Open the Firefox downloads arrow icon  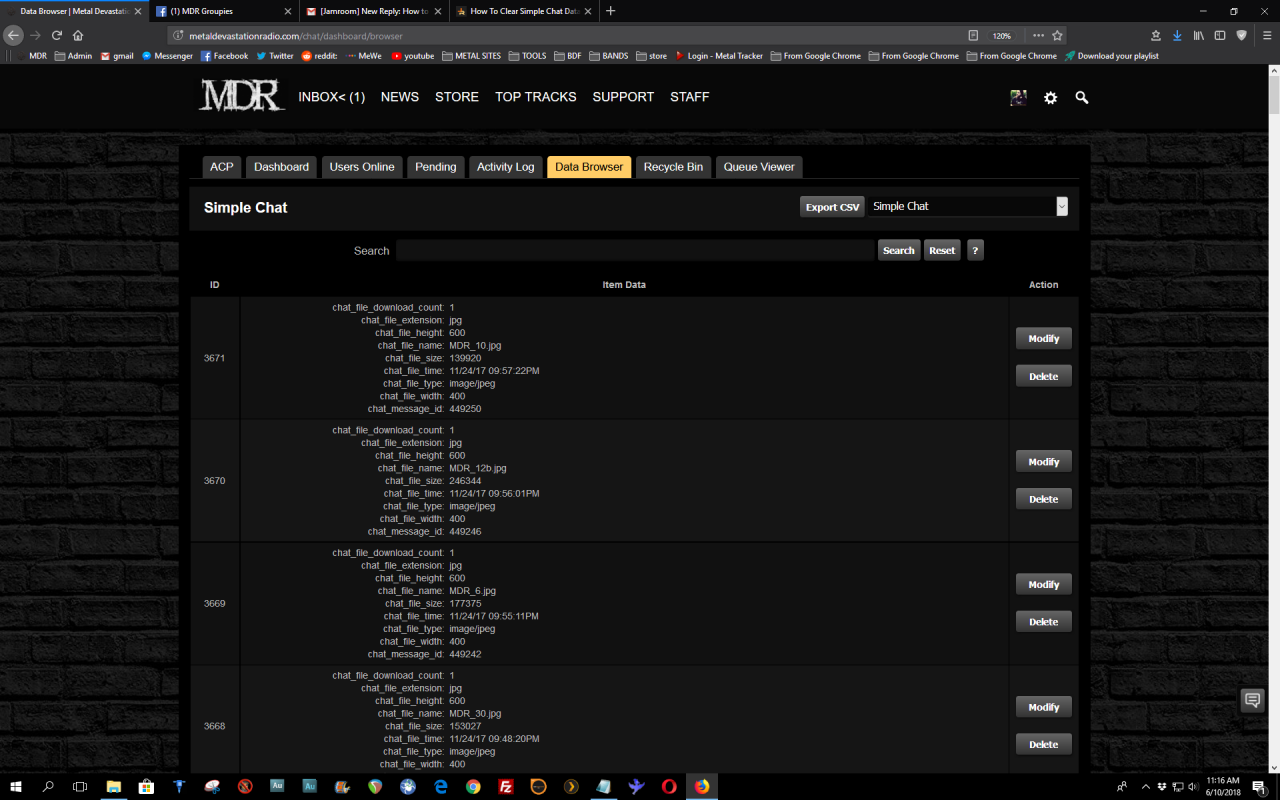[1177, 35]
